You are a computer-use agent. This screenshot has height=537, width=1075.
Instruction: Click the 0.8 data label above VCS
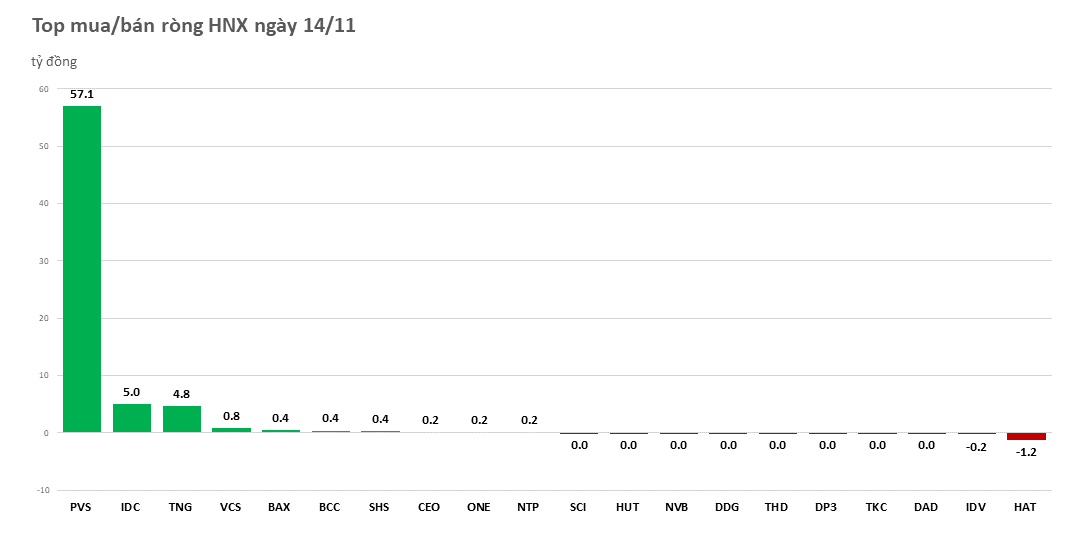pos(231,416)
